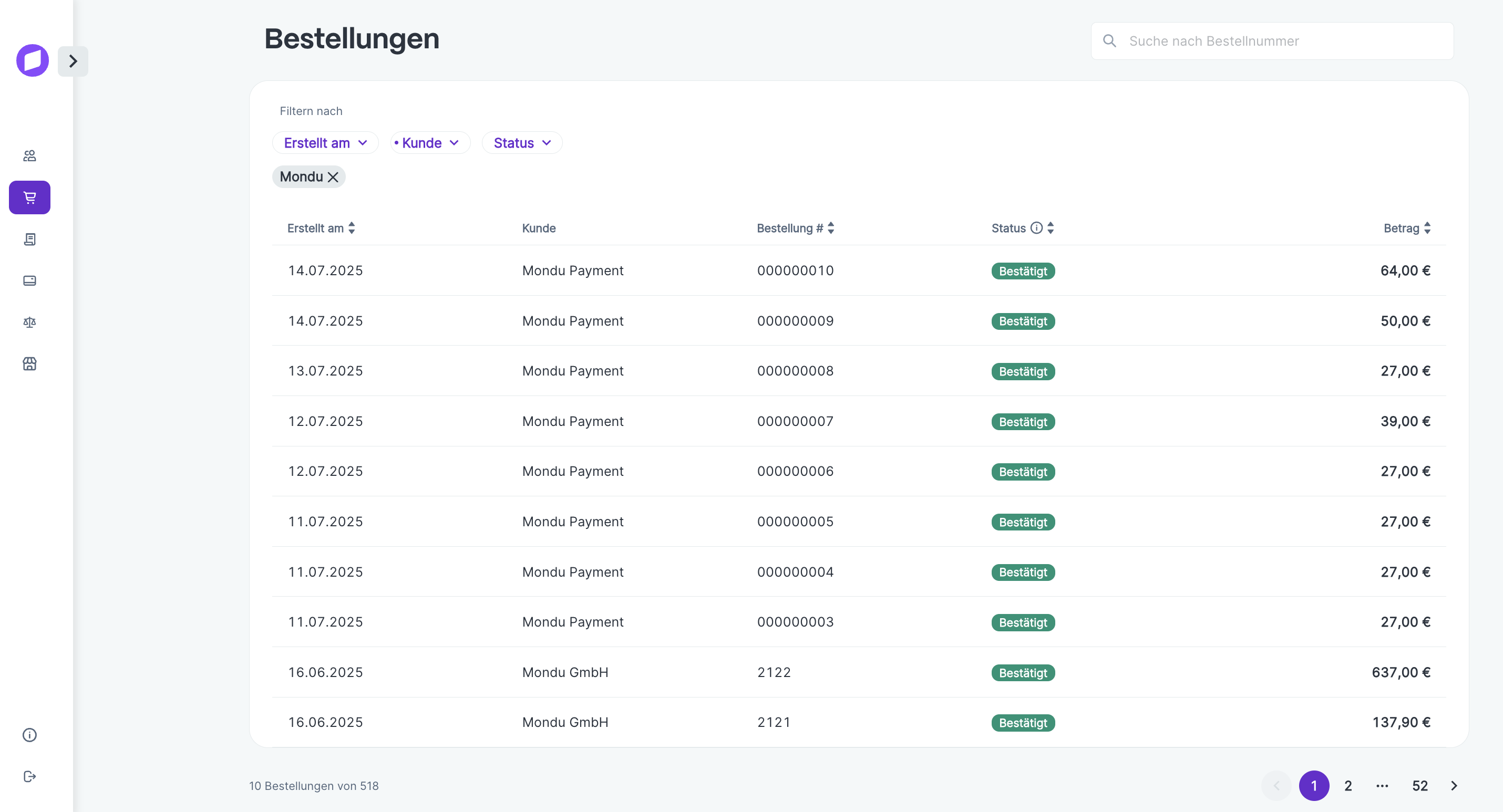The image size is (1503, 812).
Task: Open order 2121
Action: (859, 722)
